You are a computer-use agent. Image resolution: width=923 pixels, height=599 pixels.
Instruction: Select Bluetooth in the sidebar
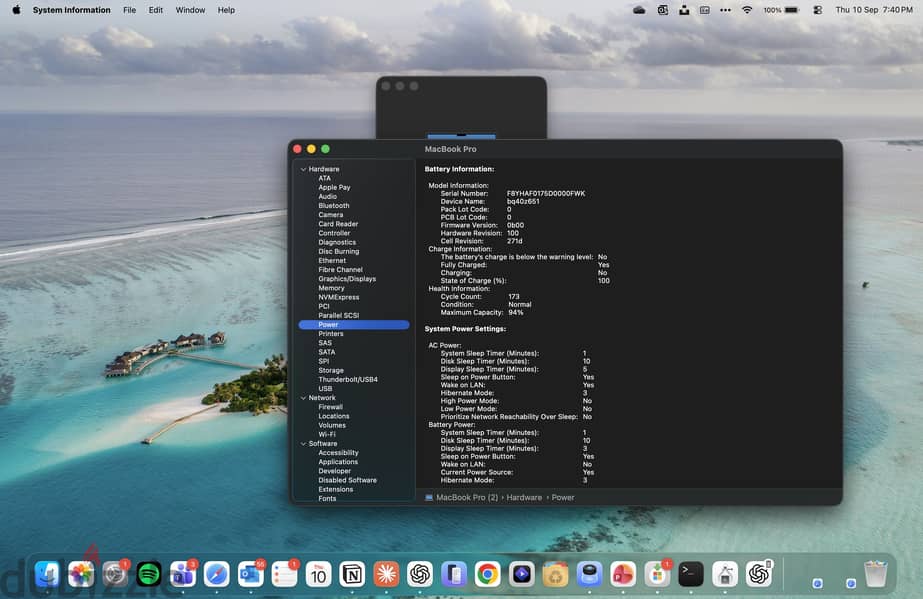334,205
